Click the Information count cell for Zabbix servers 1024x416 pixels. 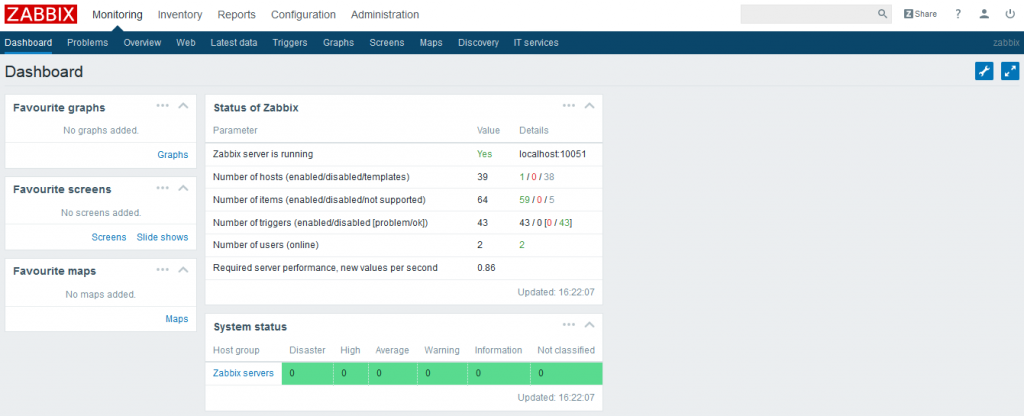[x=498, y=373]
